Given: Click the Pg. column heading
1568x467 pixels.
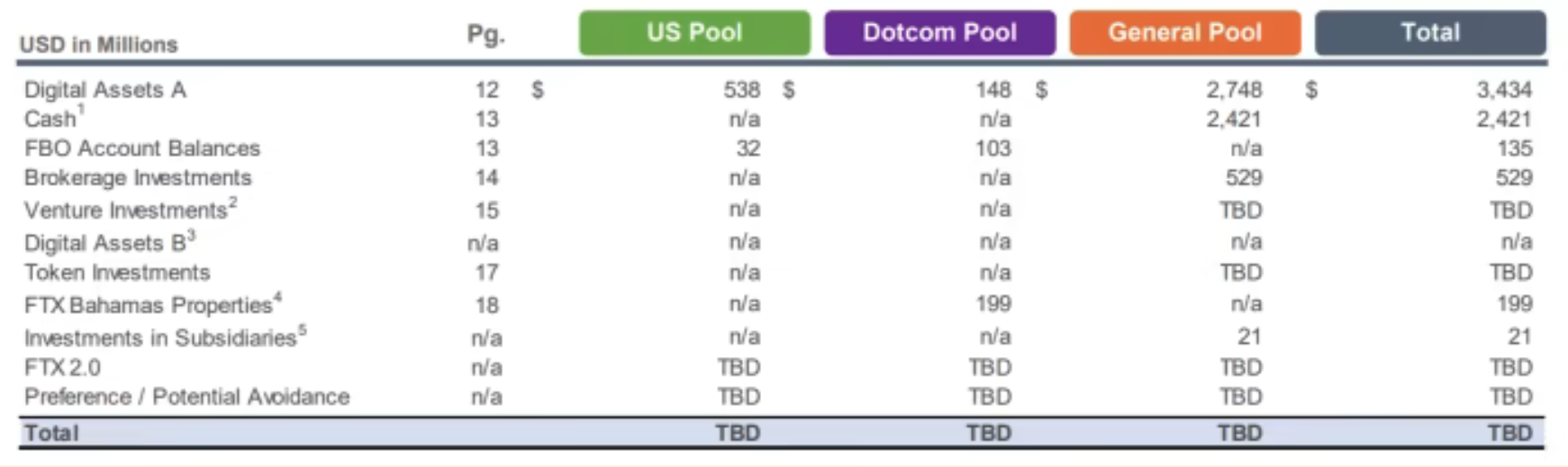Looking at the screenshot, I should click(485, 35).
